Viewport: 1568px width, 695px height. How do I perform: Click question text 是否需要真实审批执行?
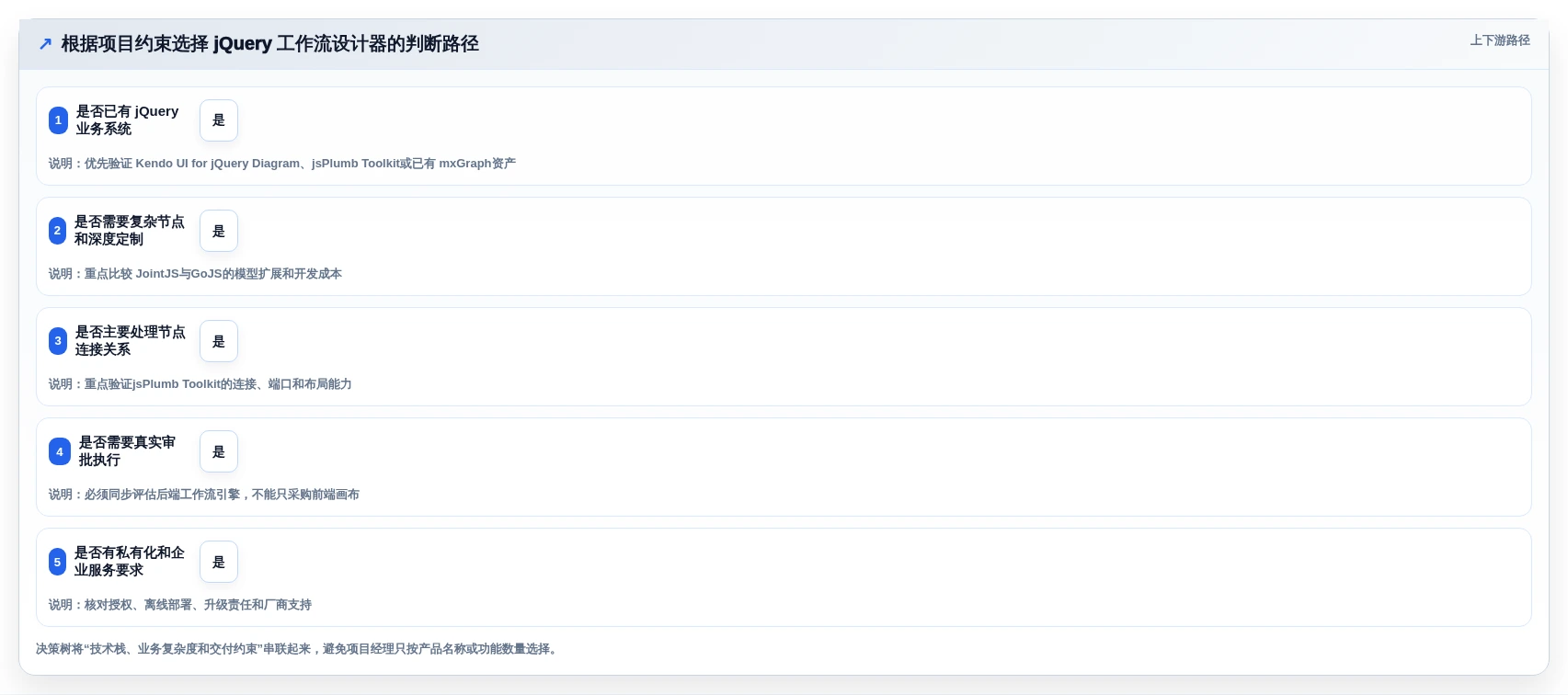click(x=128, y=451)
